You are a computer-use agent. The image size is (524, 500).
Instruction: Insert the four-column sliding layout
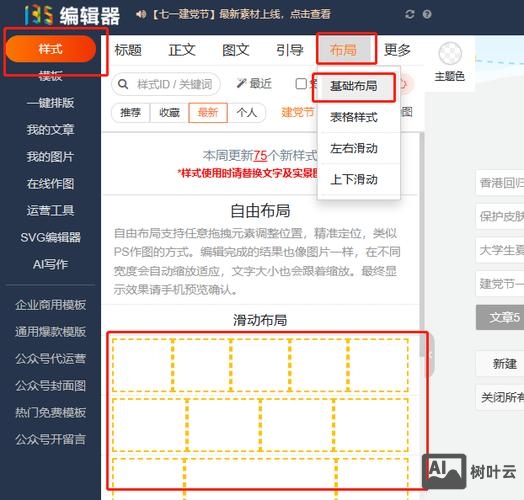(x=260, y=425)
